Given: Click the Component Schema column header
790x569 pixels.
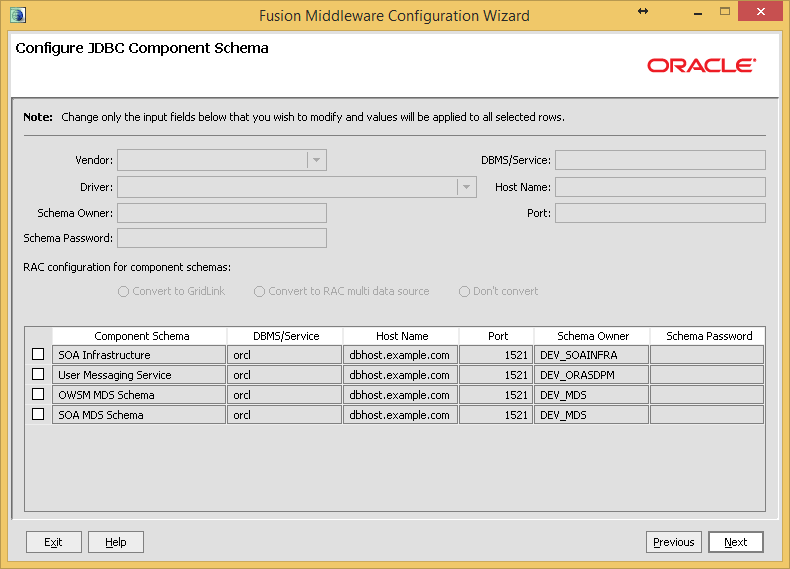Looking at the screenshot, I should click(x=139, y=336).
